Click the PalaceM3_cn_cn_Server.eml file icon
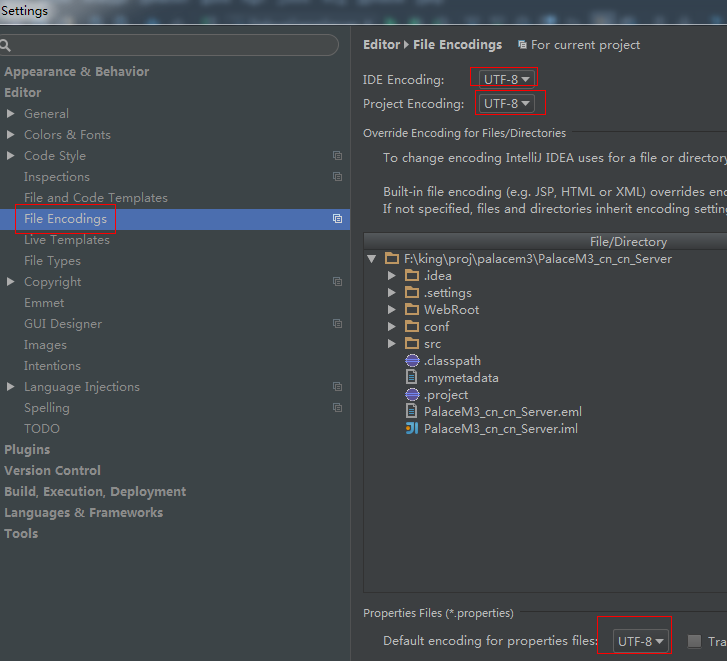The width and height of the screenshot is (727, 661). point(411,411)
